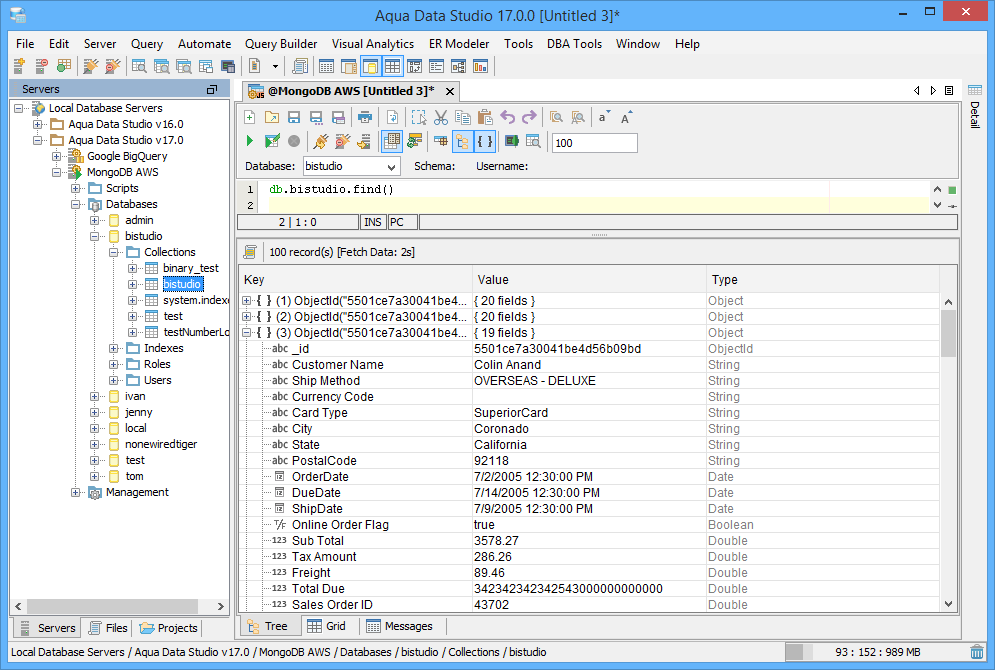Collapse record (3) ObjectId row

coord(246,332)
